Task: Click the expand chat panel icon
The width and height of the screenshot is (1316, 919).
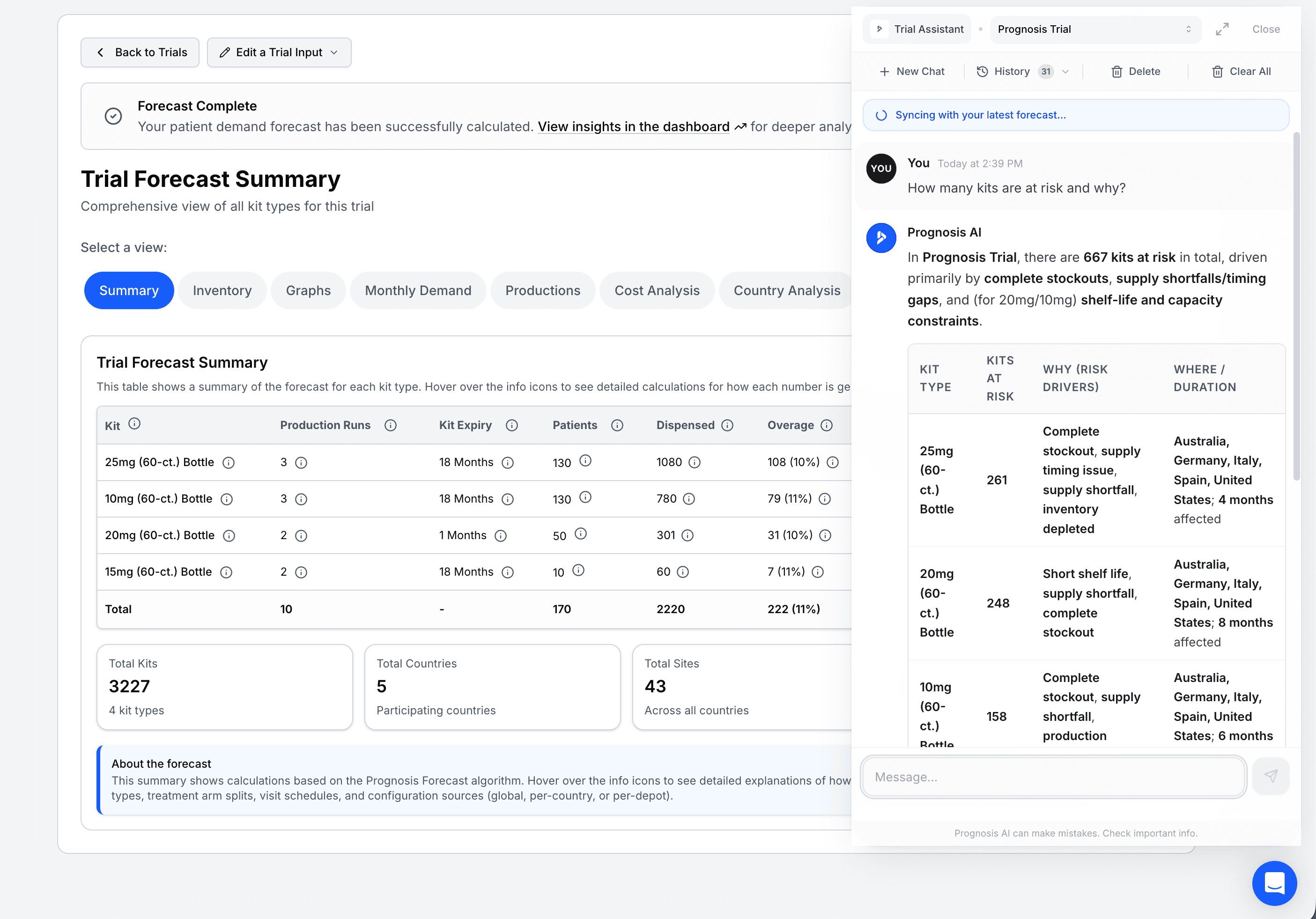Action: 1221,29
